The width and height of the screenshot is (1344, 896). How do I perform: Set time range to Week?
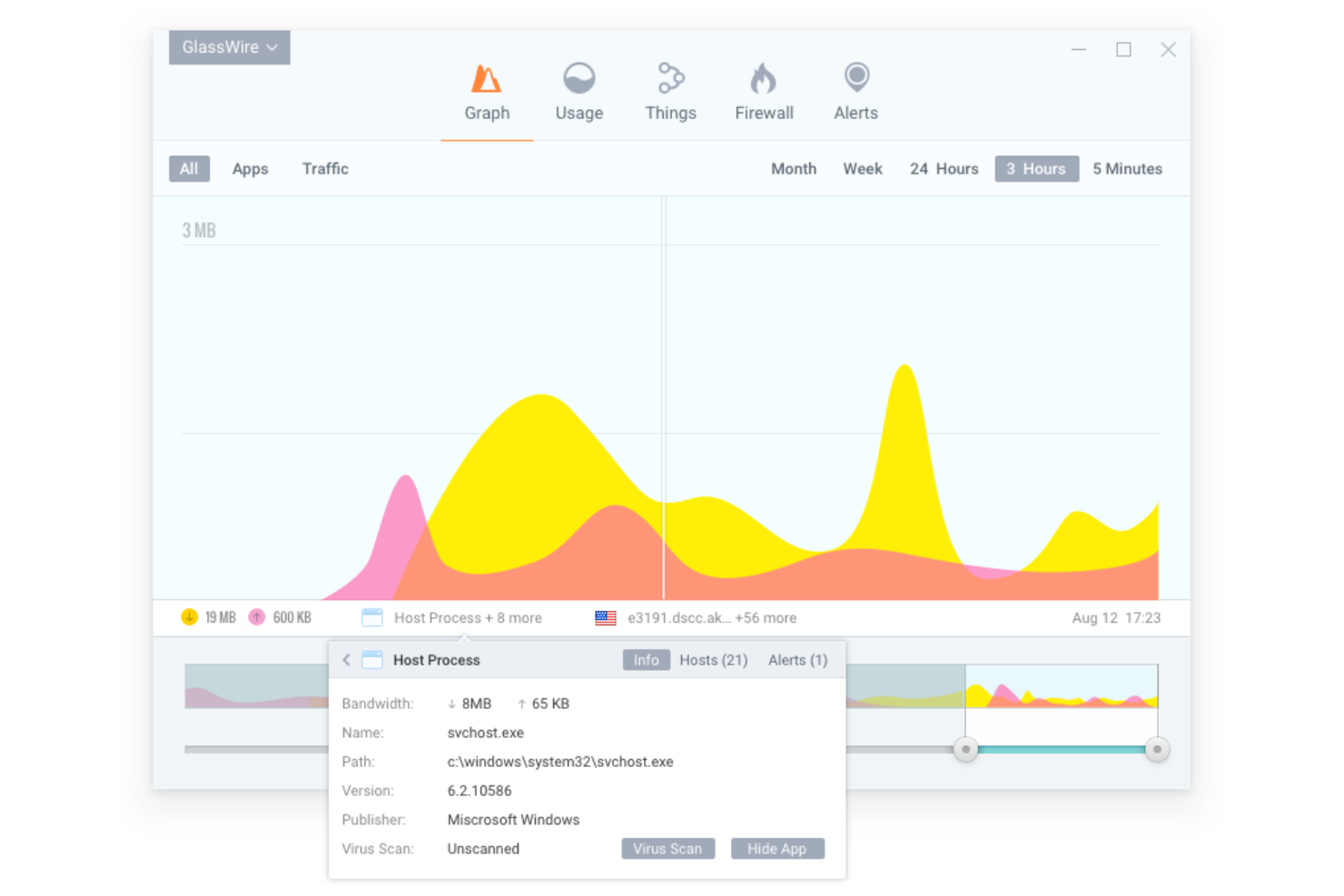[863, 169]
